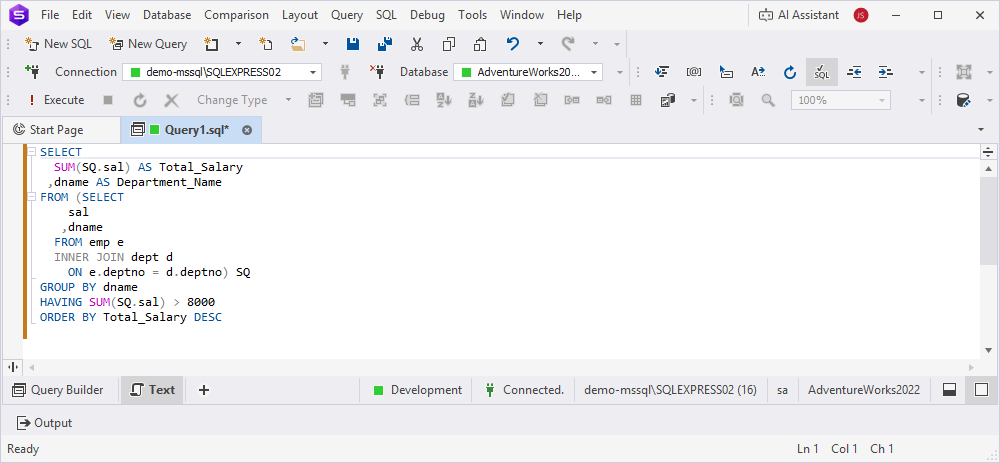Expand the Open file dropdown arrow
Viewport: 1000px width, 463px height.
click(326, 44)
